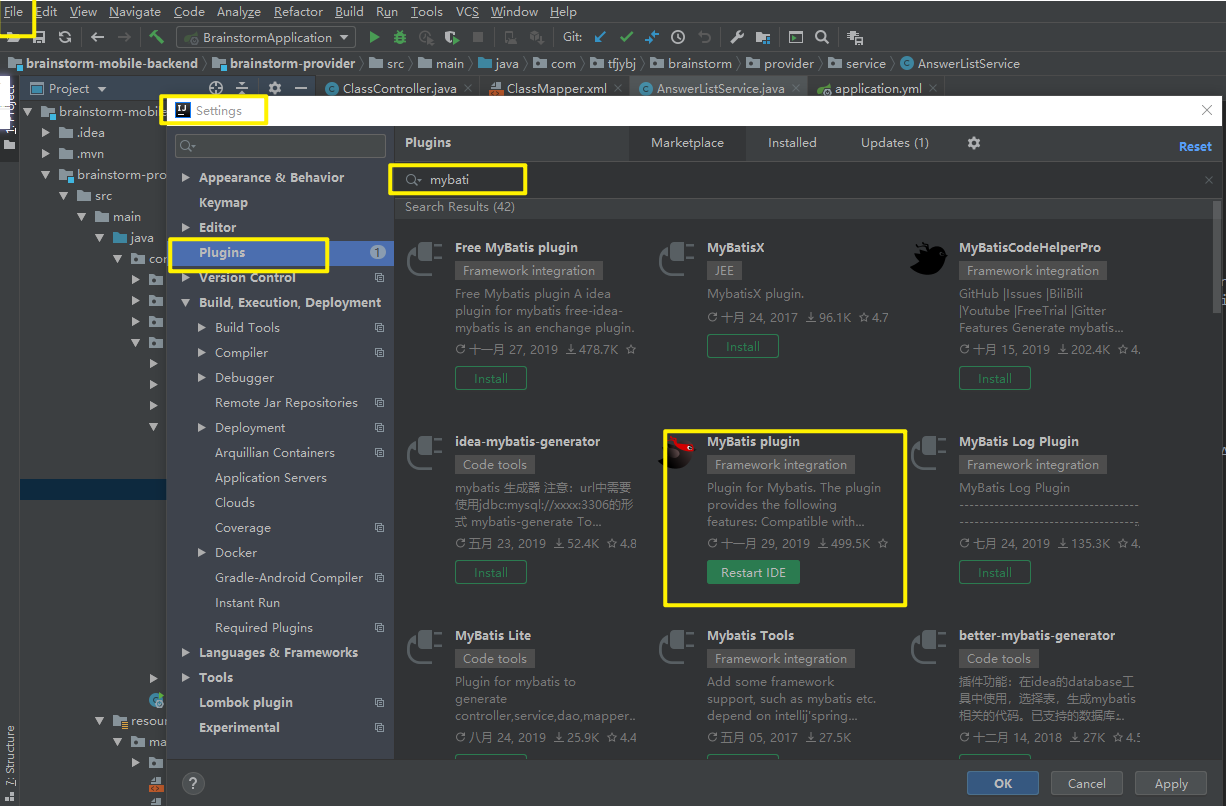1226x806 pixels.
Task: Start debugging with the bug icon
Action: (x=400, y=37)
